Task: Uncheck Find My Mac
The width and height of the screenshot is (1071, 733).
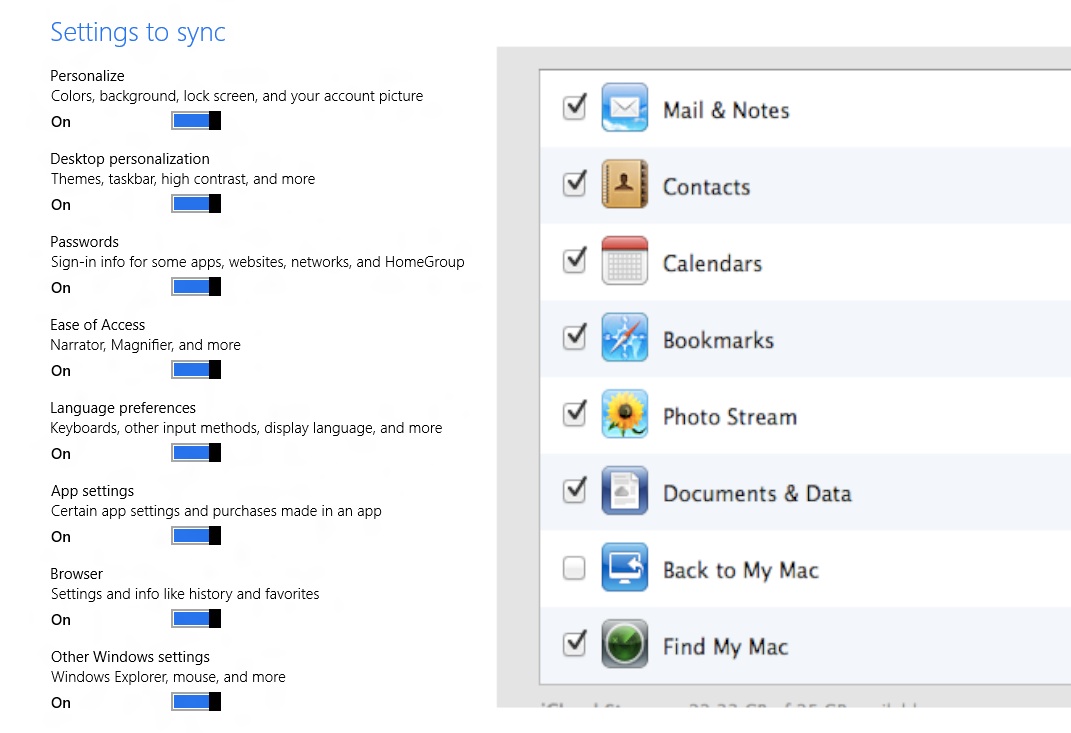Action: point(574,644)
